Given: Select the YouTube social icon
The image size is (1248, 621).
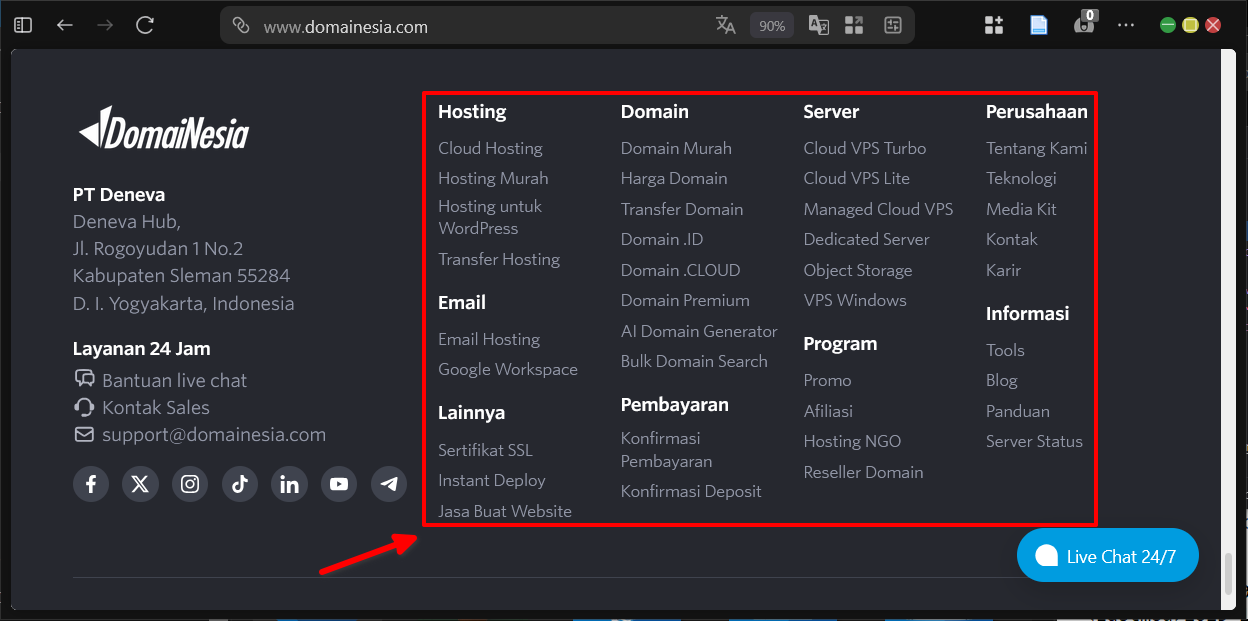Looking at the screenshot, I should coord(339,483).
